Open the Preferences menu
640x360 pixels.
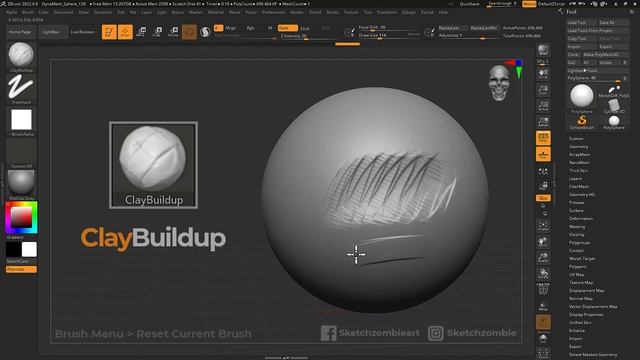273,12
